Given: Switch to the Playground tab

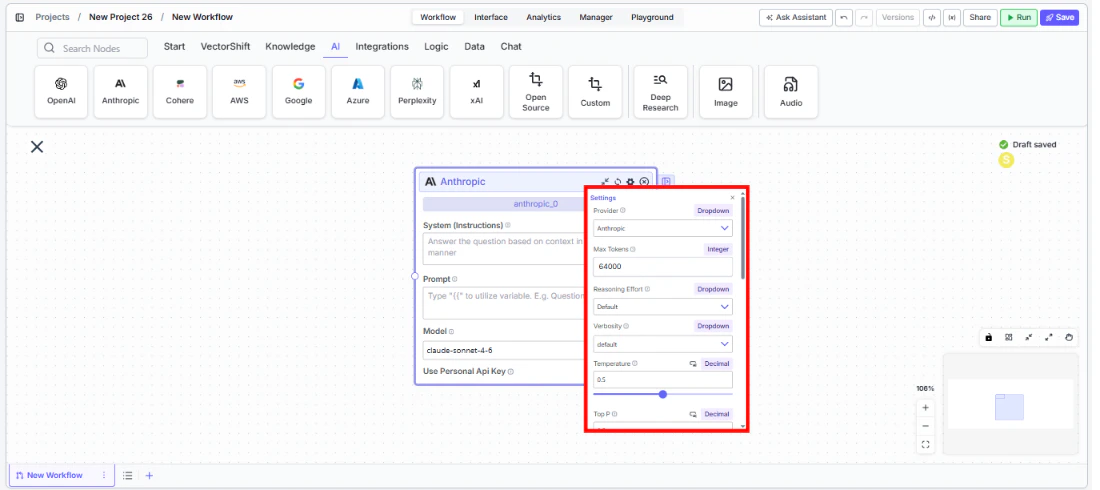Looking at the screenshot, I should [652, 18].
